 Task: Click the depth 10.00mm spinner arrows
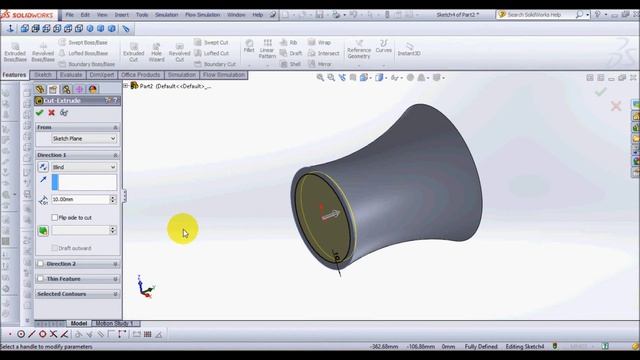(x=113, y=199)
